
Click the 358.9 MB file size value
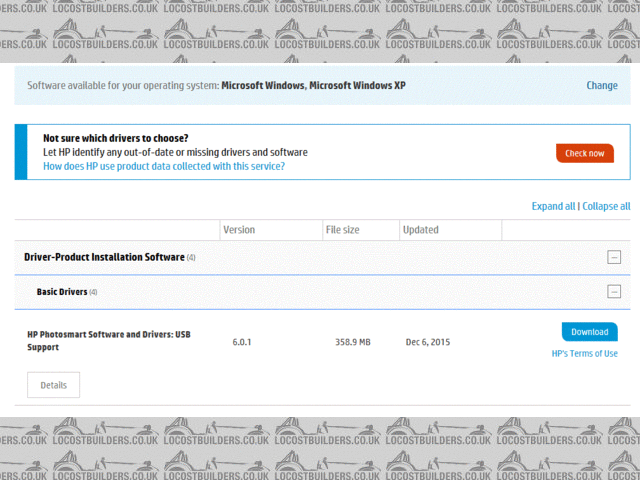(x=352, y=342)
